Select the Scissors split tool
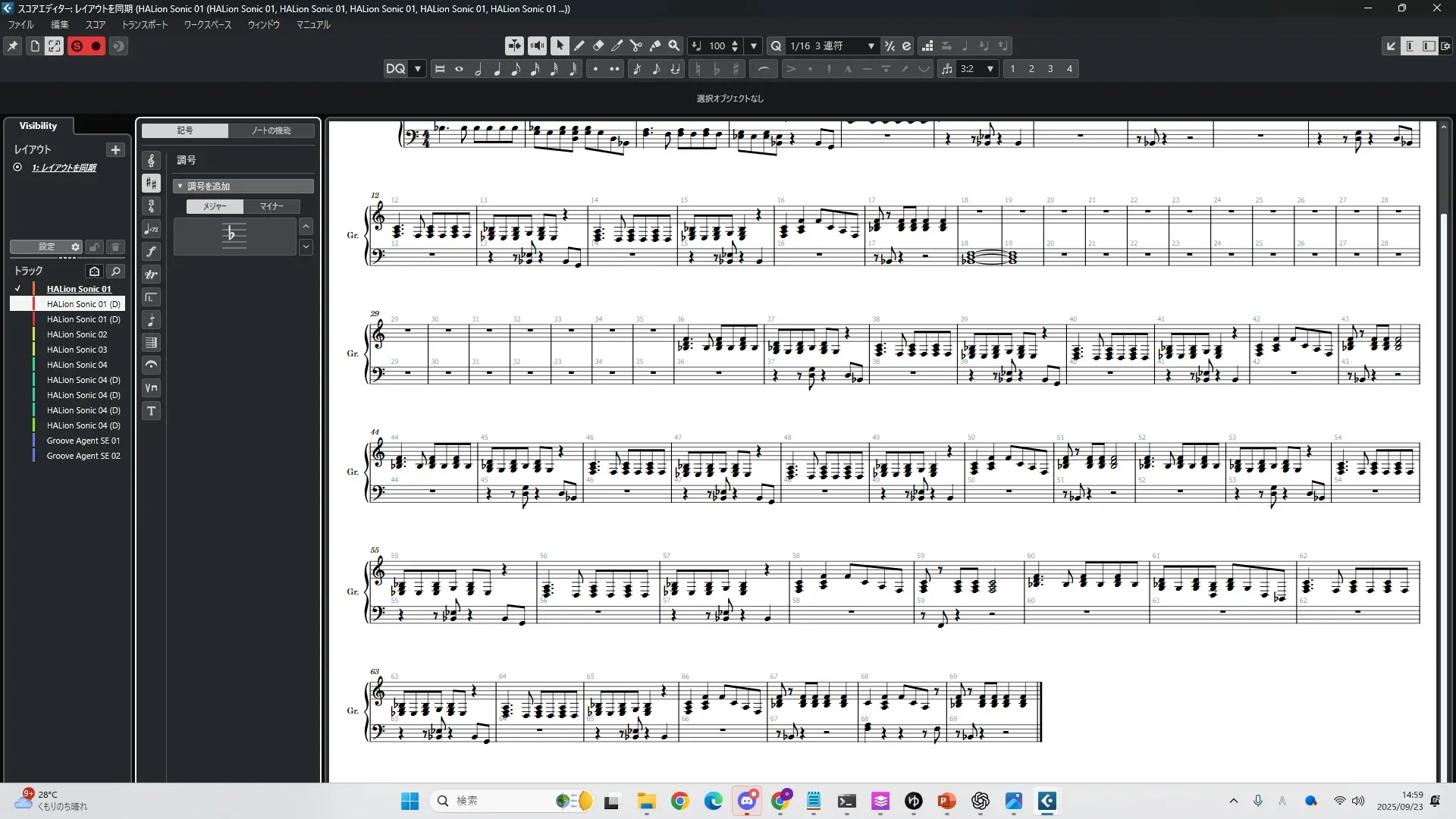The width and height of the screenshot is (1456, 819). [636, 46]
